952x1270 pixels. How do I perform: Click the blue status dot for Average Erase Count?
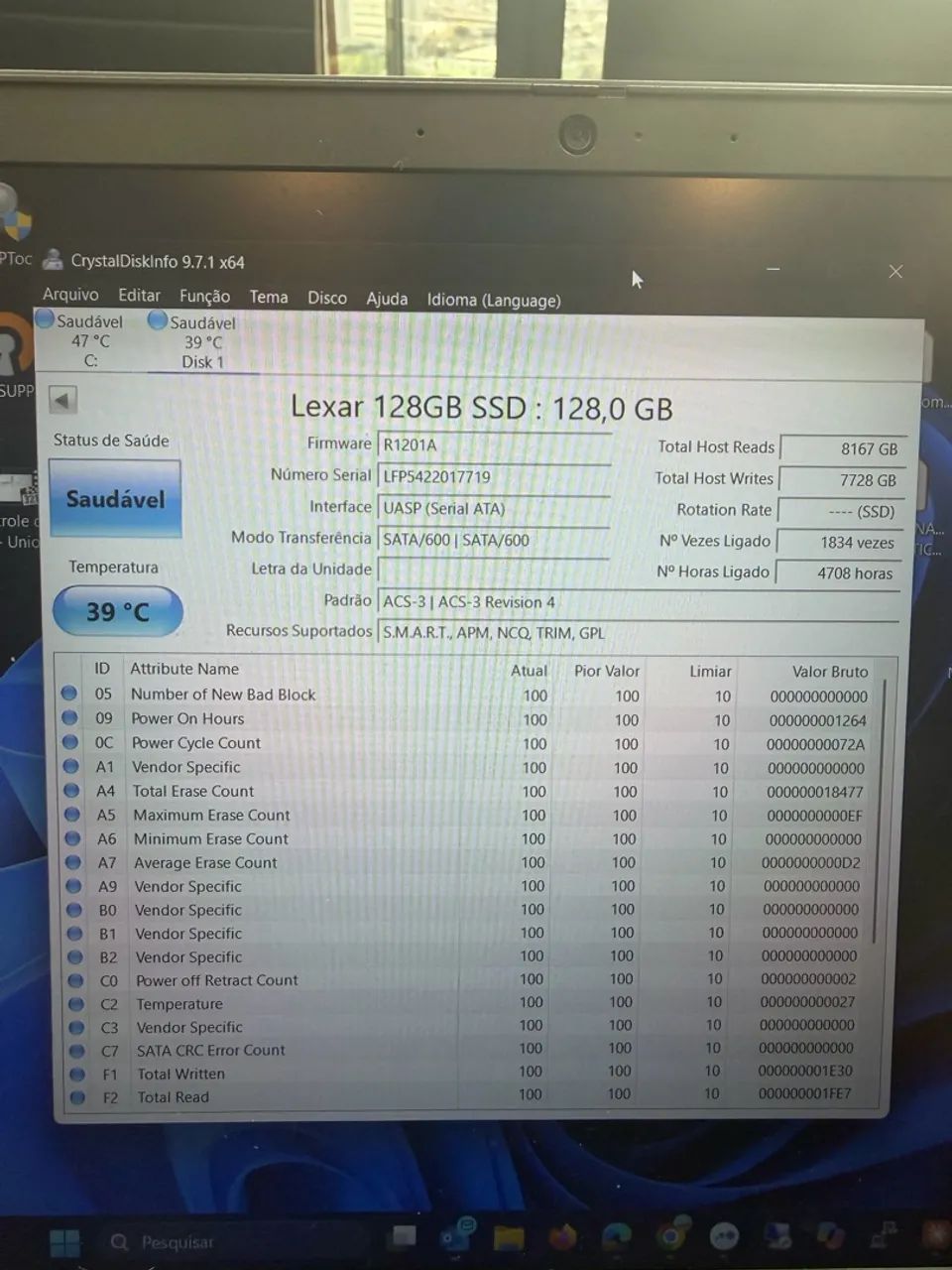tap(73, 862)
